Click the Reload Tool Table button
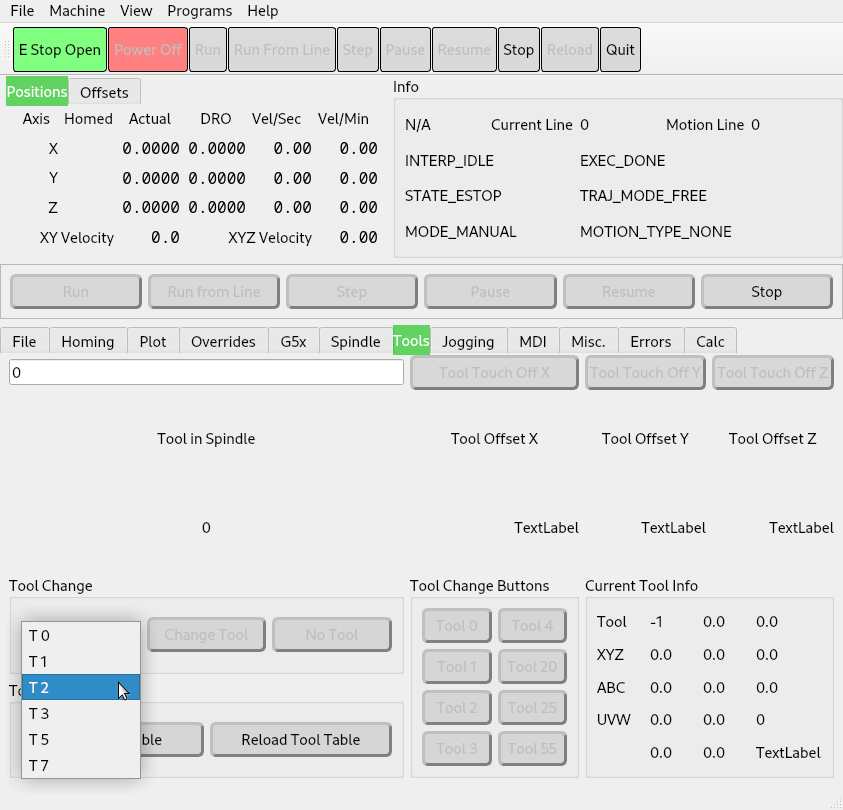 (300, 740)
